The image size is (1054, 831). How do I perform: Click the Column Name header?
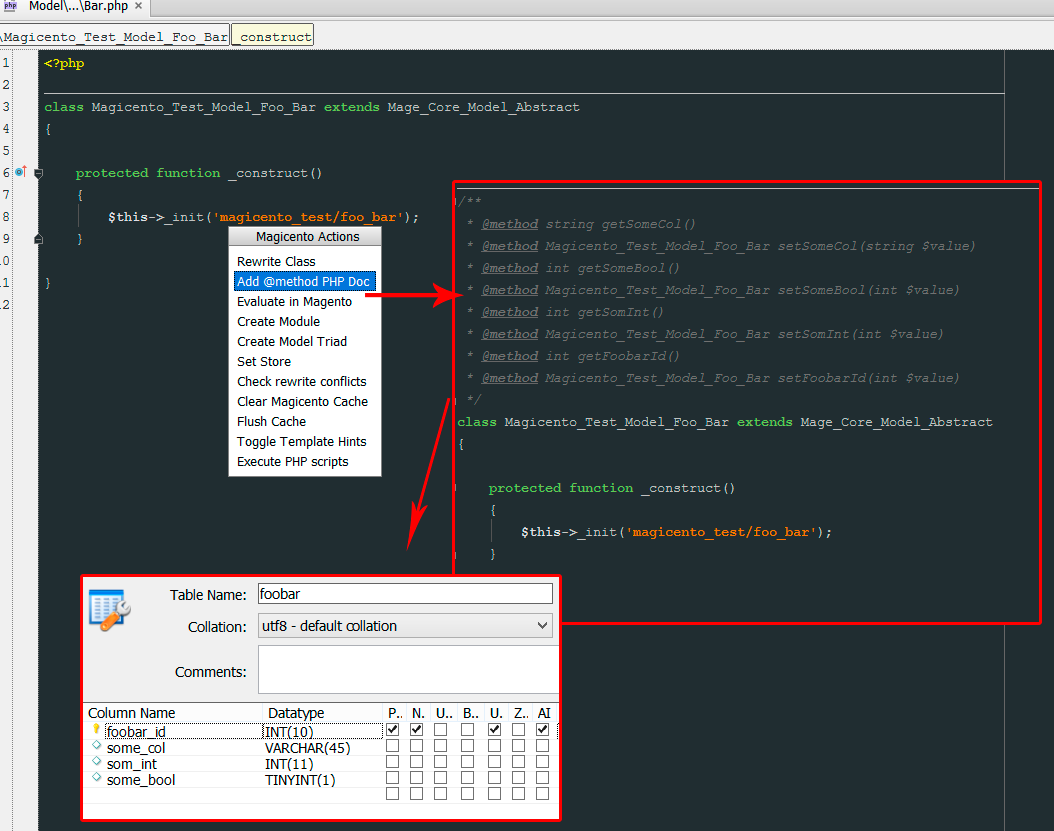173,713
